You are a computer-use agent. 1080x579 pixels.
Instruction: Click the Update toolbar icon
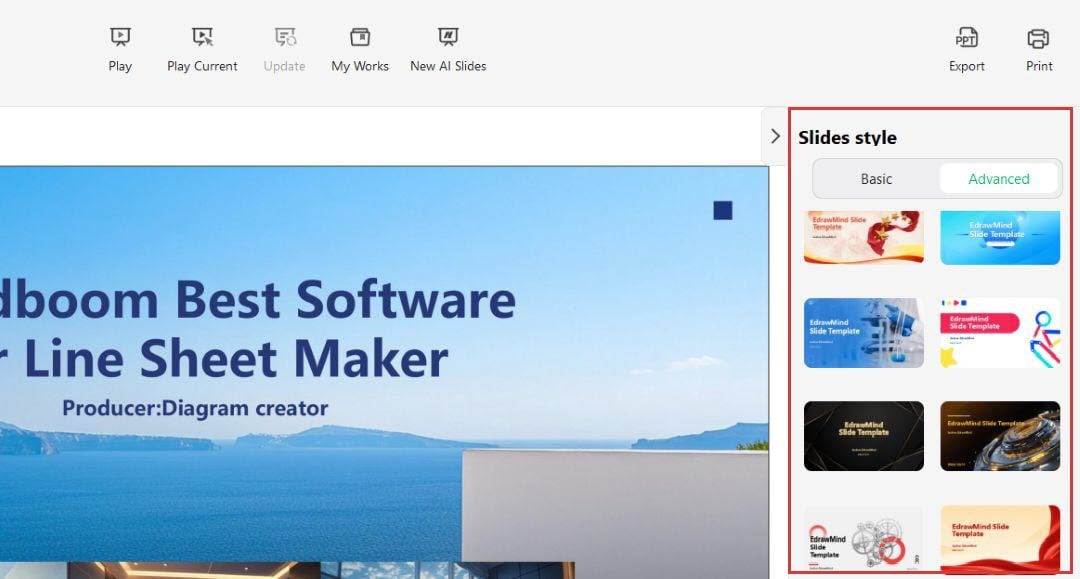pyautogui.click(x=284, y=36)
